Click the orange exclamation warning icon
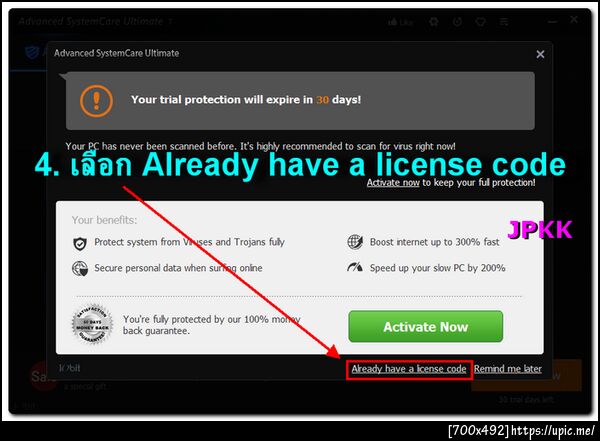Viewport: 600px width, 441px height. 96,101
